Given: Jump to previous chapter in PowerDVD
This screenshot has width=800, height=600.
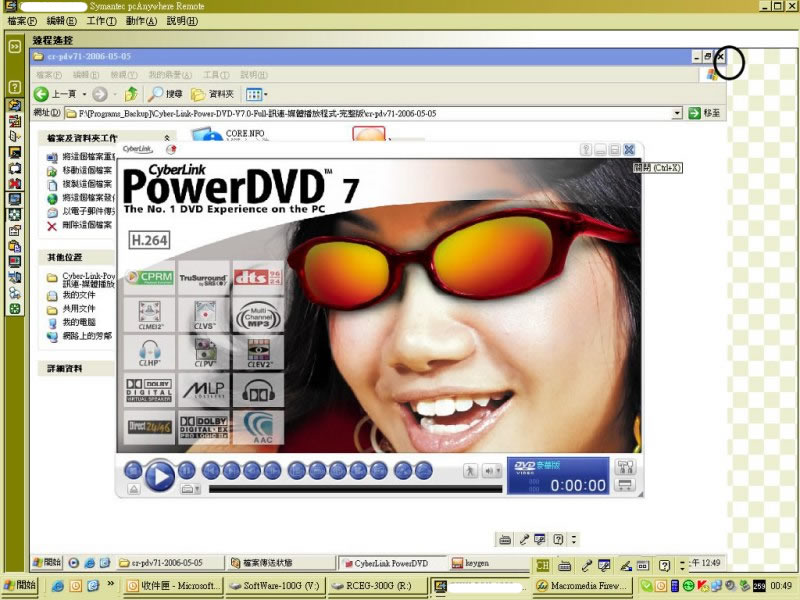Looking at the screenshot, I should point(211,470).
